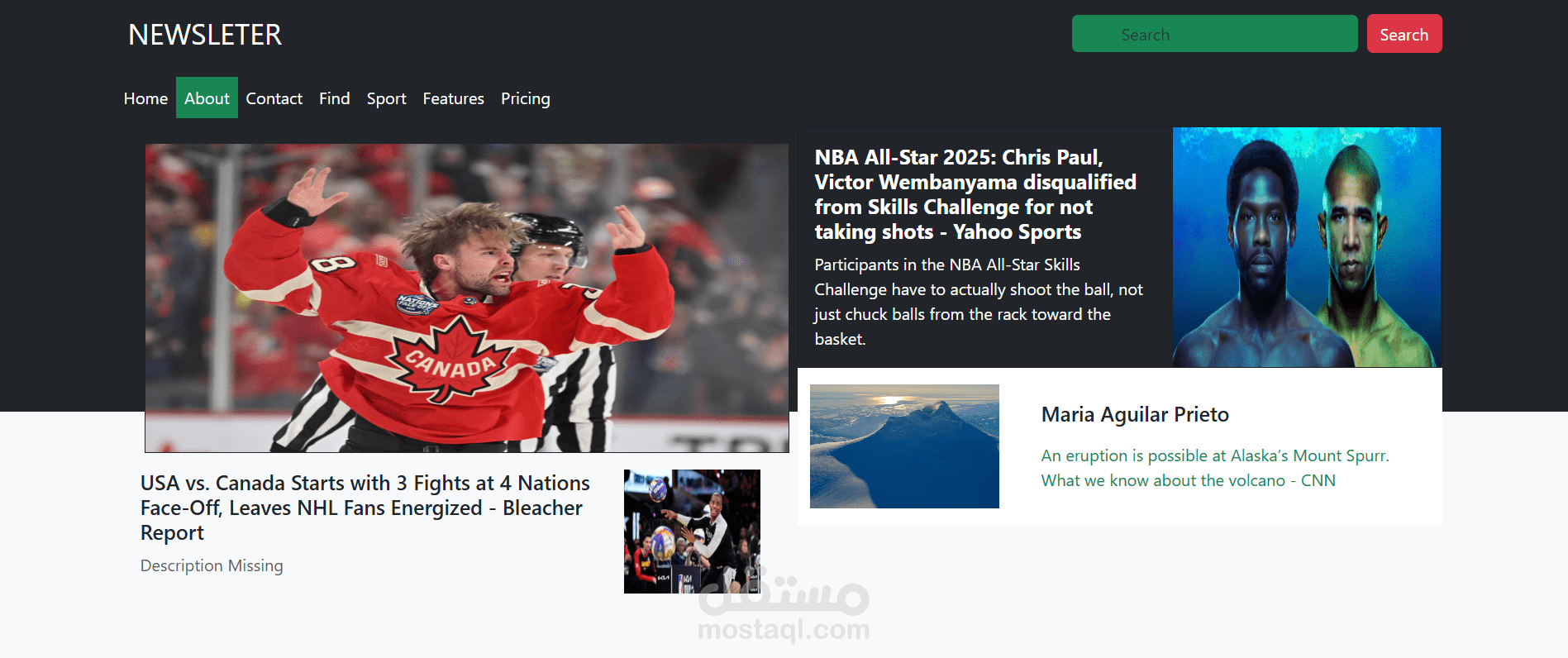Open the Sport nav link

click(x=387, y=98)
